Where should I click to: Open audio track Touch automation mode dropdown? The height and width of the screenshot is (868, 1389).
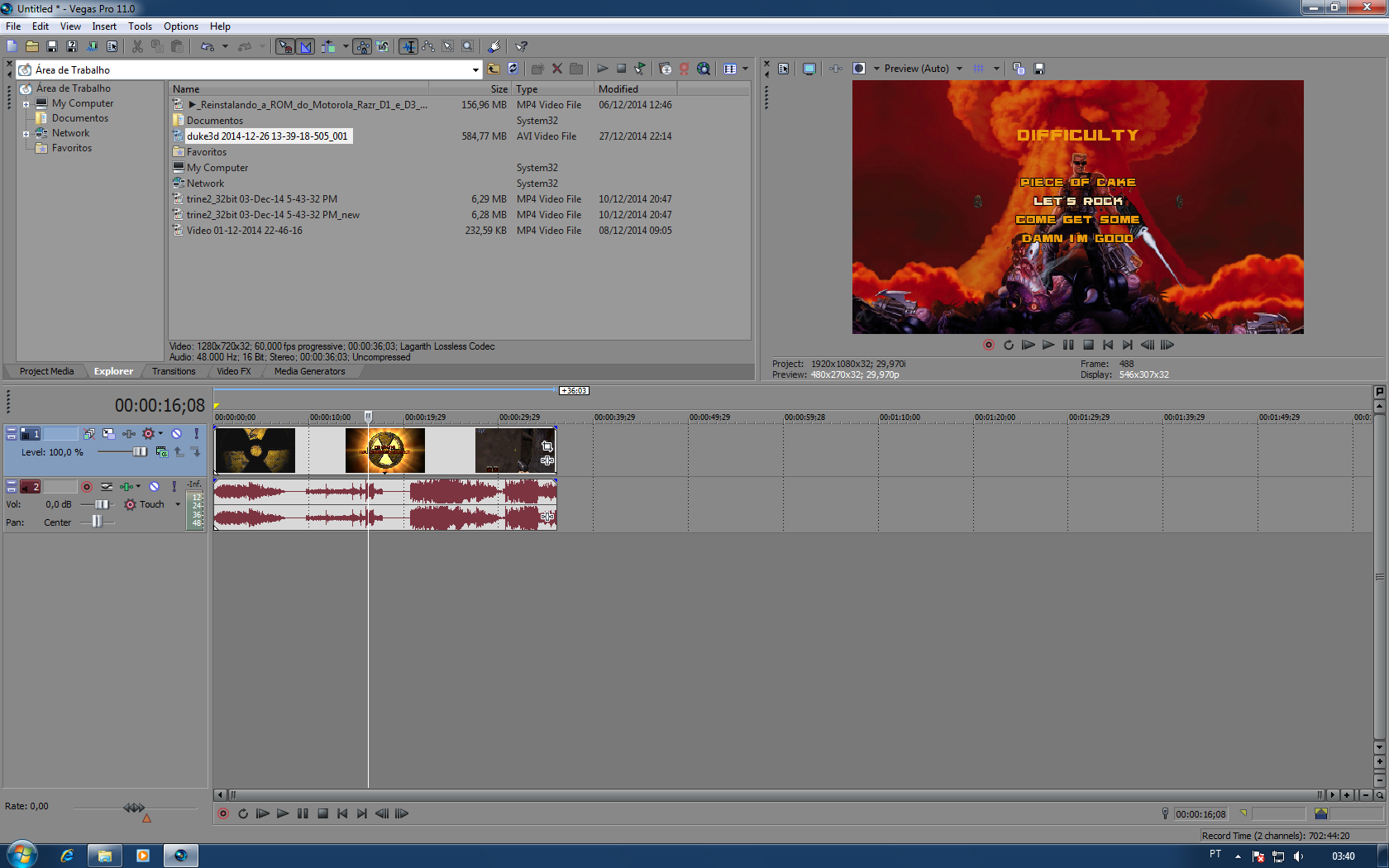178,504
